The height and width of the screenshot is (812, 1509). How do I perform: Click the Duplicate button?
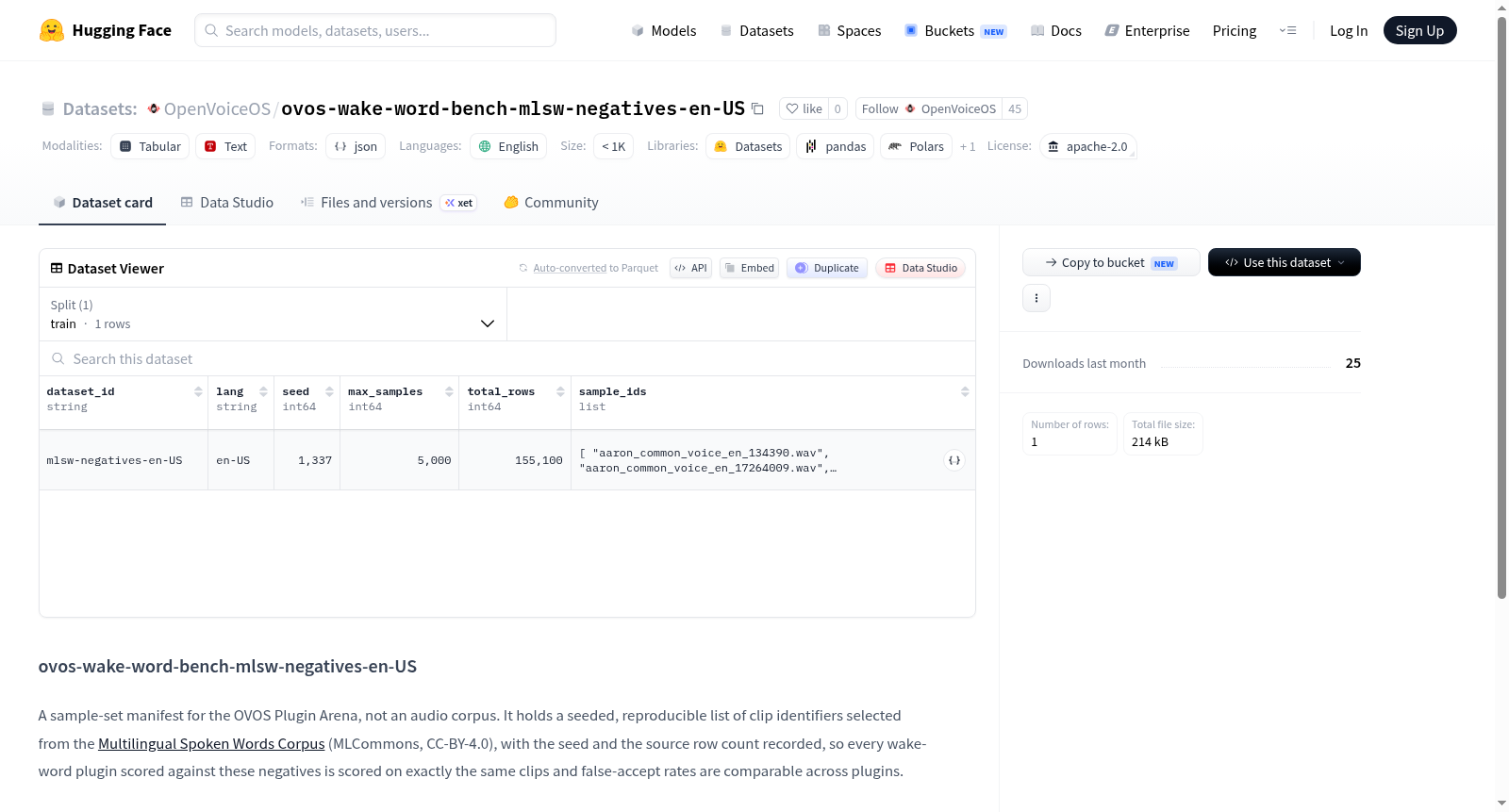(827, 268)
